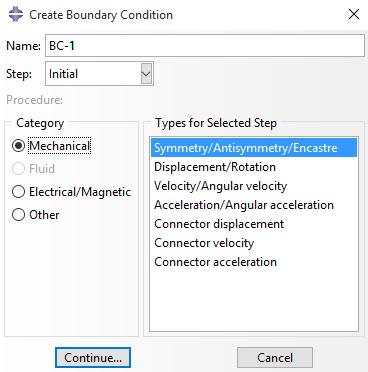Close the Create Boundary Condition dialog
This screenshot has height=372, width=368.
tap(354, 14)
